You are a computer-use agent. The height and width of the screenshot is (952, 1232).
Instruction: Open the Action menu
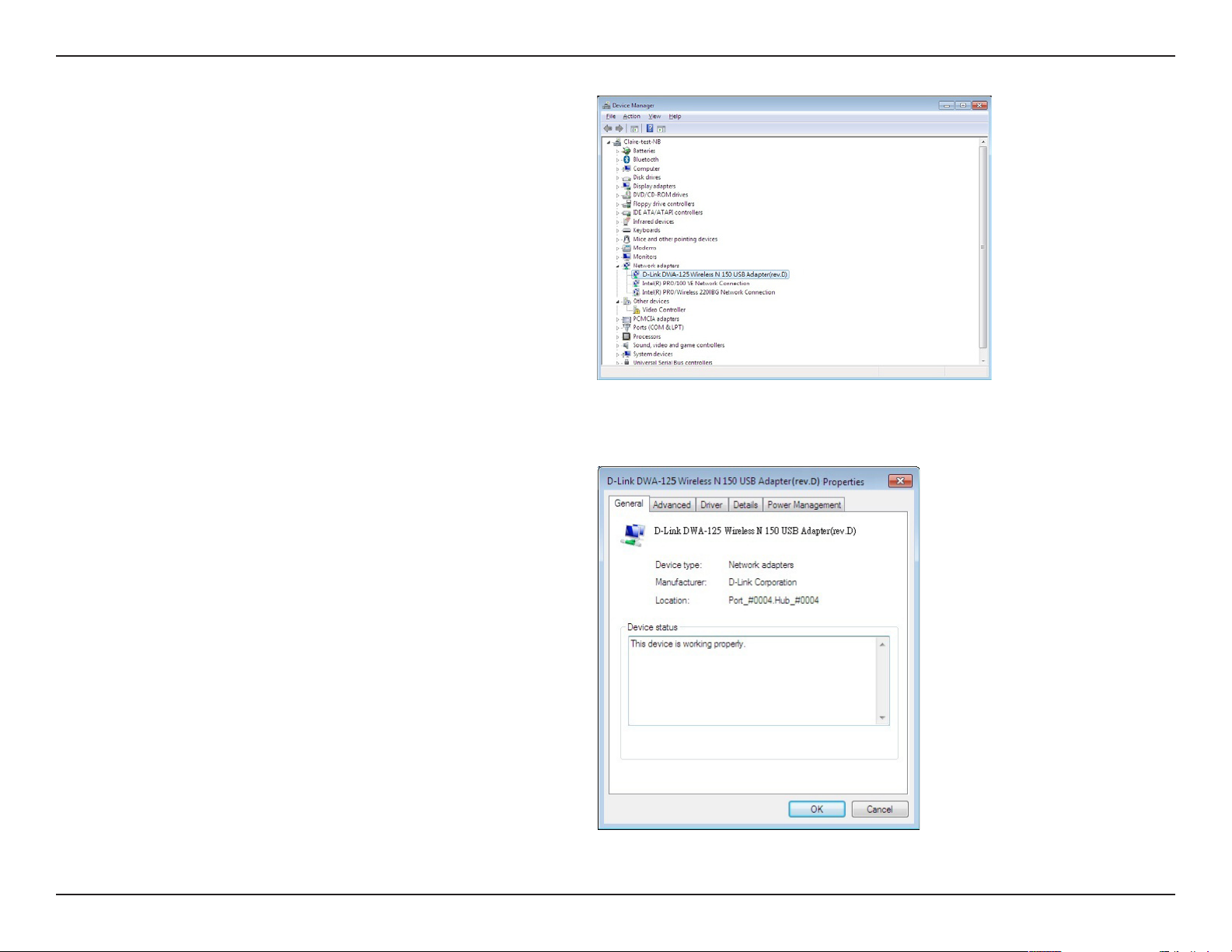tap(632, 117)
